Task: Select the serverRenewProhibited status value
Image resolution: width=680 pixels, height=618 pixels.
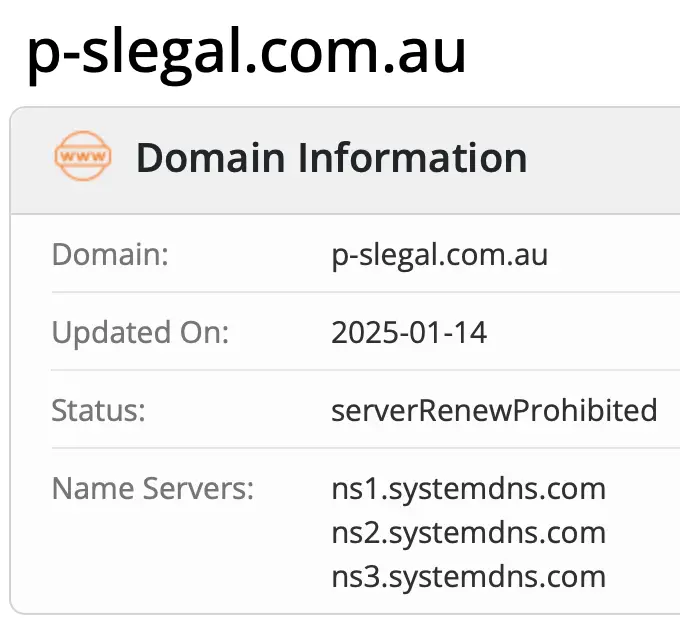Action: [x=494, y=411]
